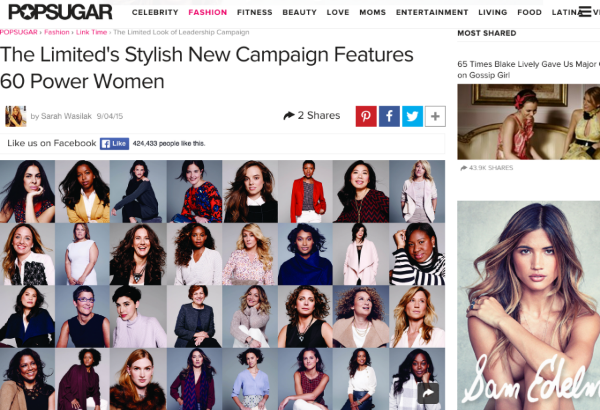Select the Beauty menu item
The image size is (600, 410).
tap(299, 12)
